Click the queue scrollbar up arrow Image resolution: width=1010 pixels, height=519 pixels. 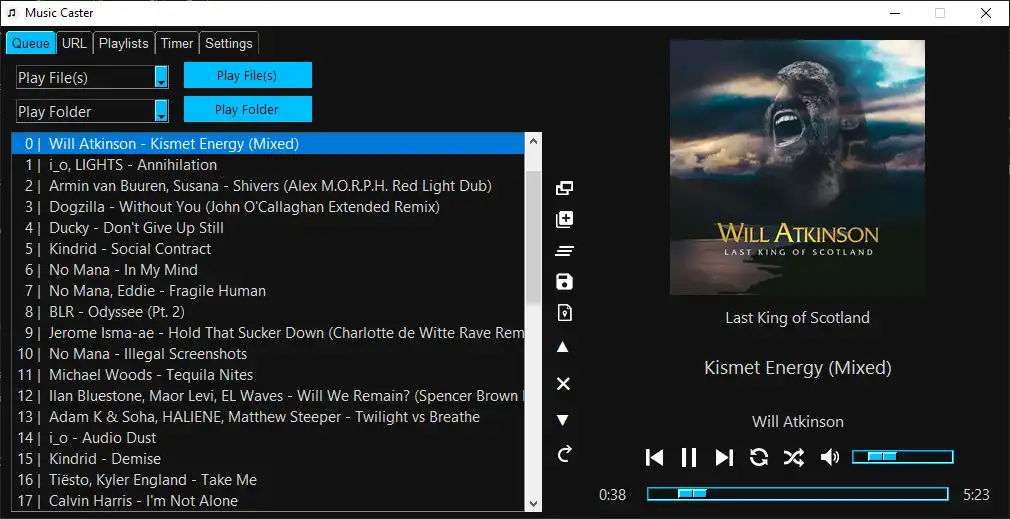(533, 141)
